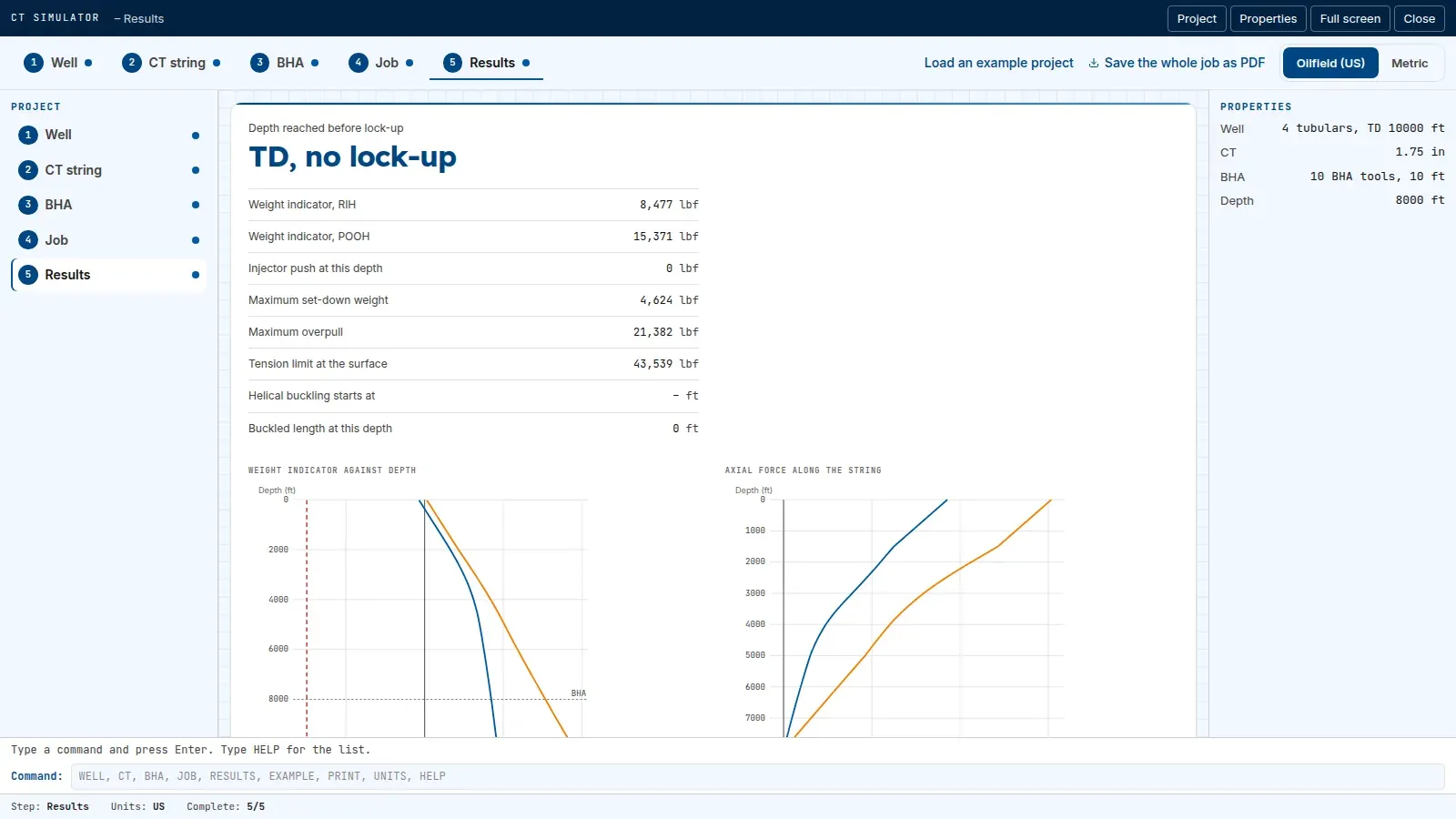Viewport: 1456px width, 819px height.
Task: Open the CT string tab
Action: click(x=171, y=63)
